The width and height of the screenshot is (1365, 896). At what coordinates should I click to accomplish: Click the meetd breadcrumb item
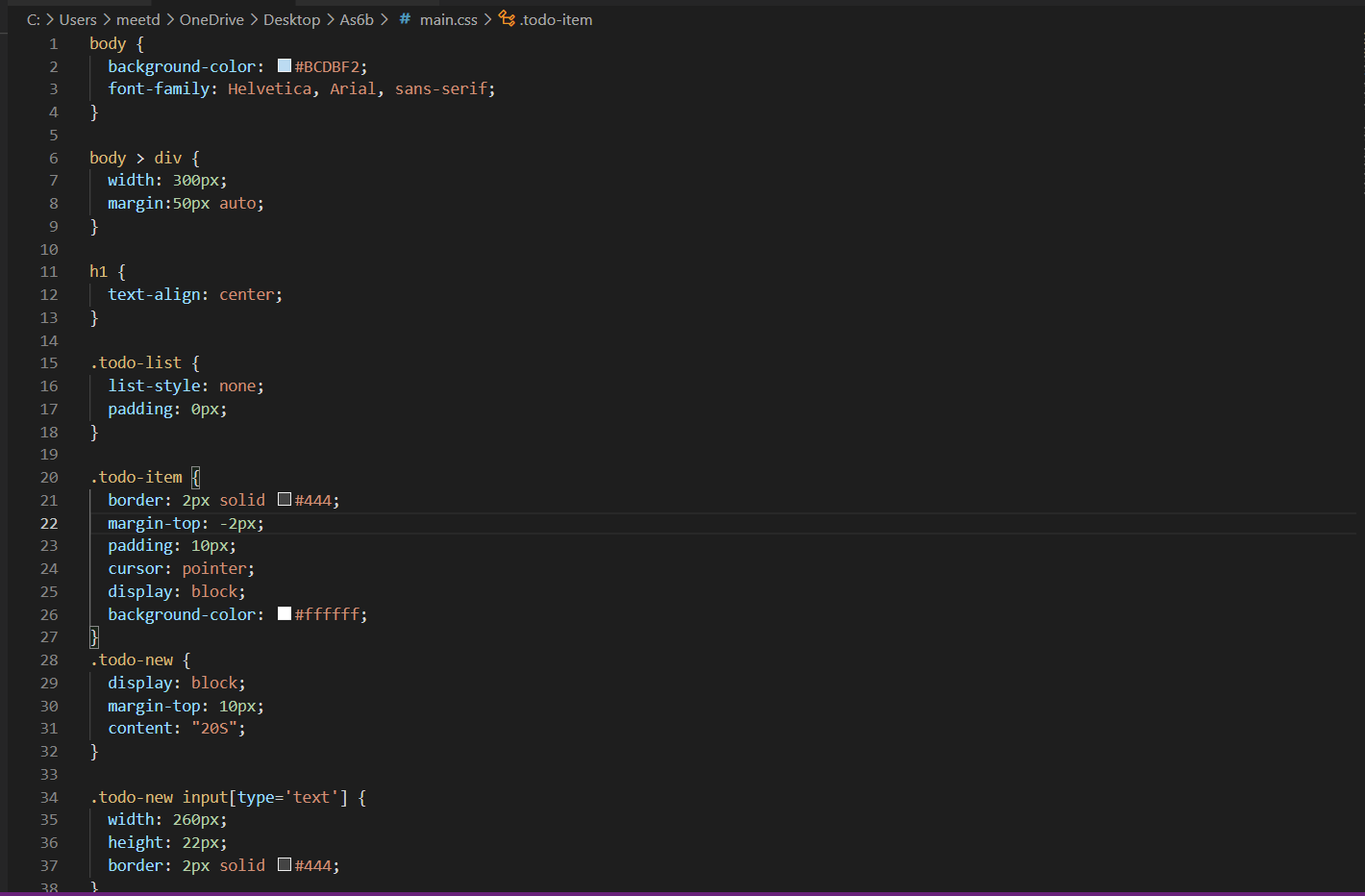pos(138,19)
